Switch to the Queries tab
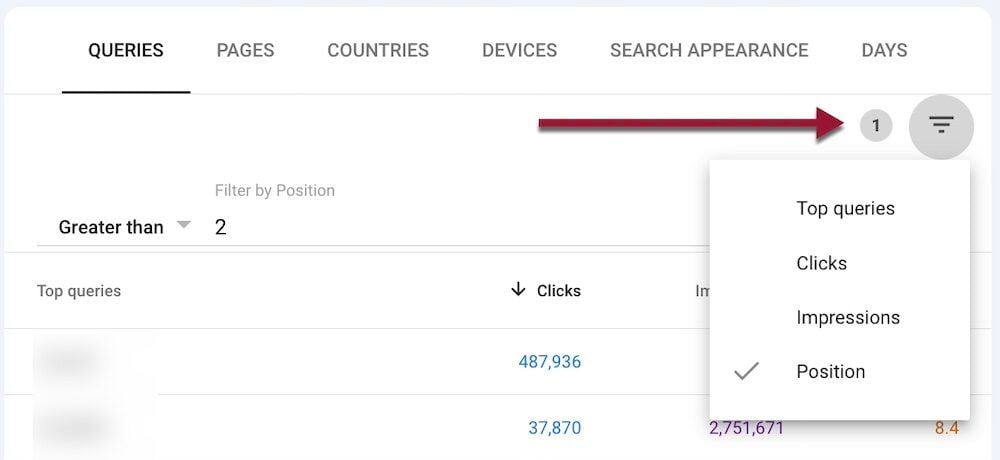Screen dimensions: 1000x460 (x=126, y=50)
